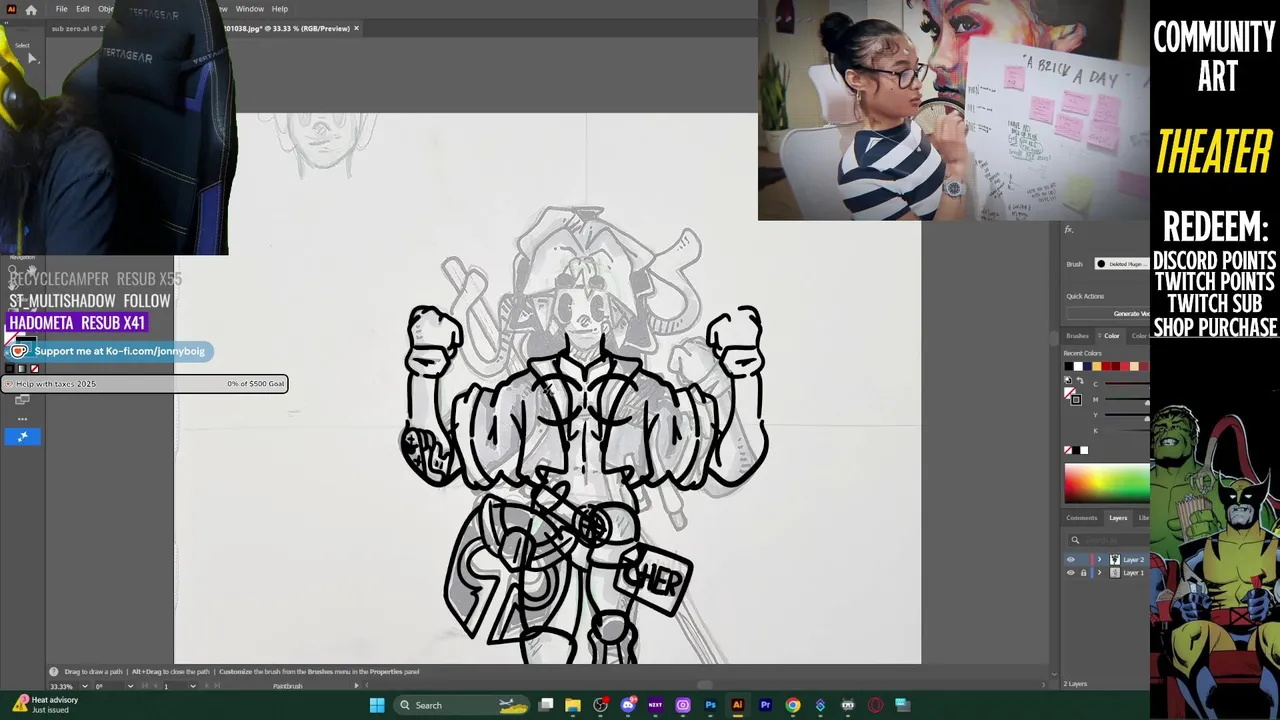Open the artboard number dropdown
The width and height of the screenshot is (1280, 720).
(x=192, y=686)
